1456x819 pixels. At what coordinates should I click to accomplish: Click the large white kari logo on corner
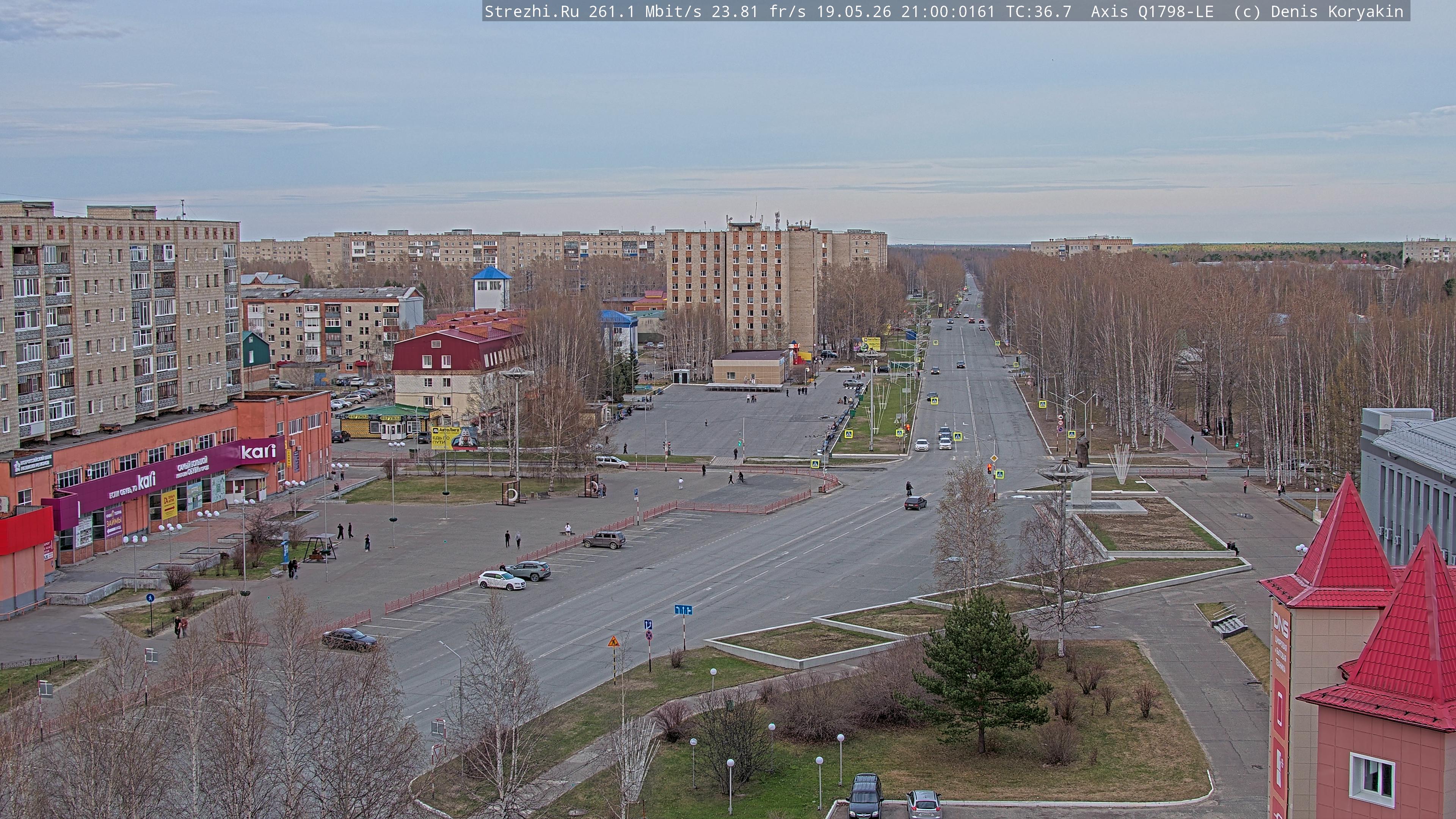258,452
